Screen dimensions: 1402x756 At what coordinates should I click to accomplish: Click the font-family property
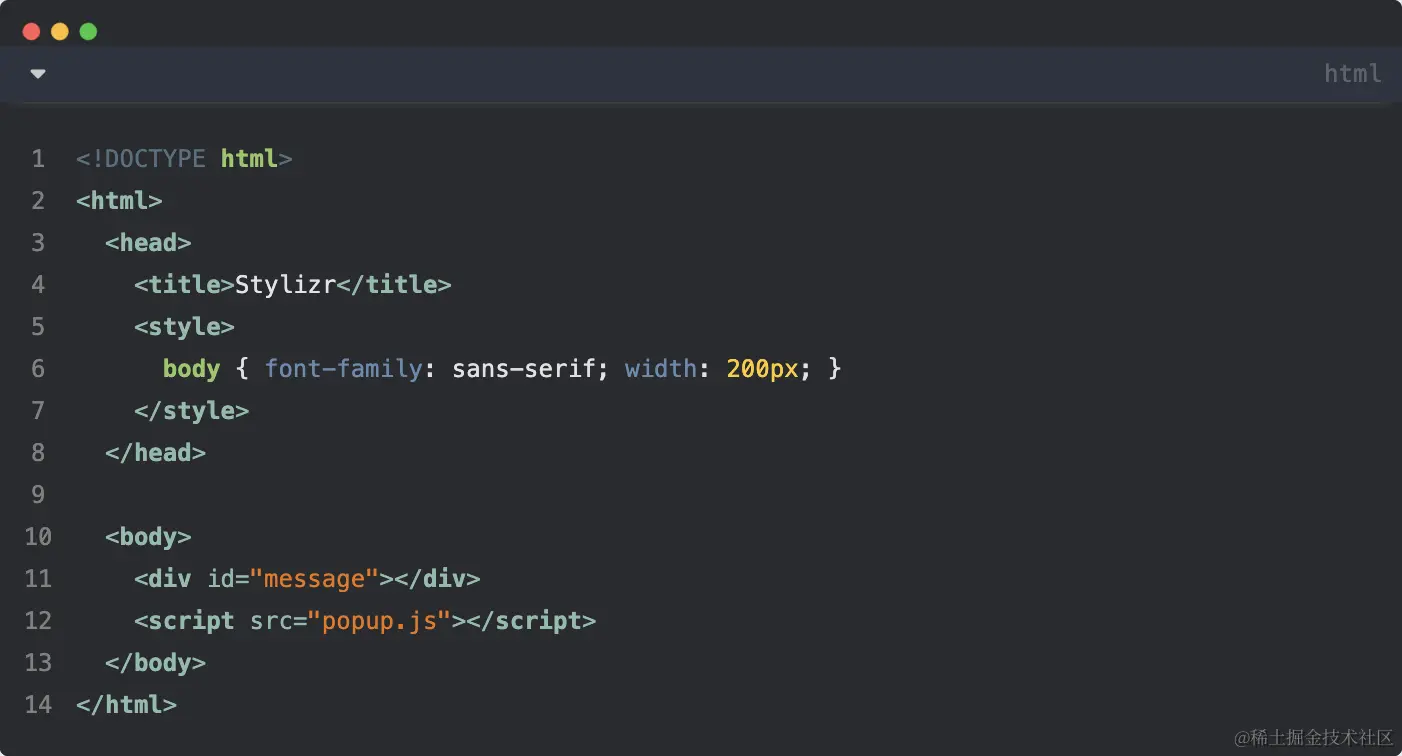pyautogui.click(x=343, y=369)
